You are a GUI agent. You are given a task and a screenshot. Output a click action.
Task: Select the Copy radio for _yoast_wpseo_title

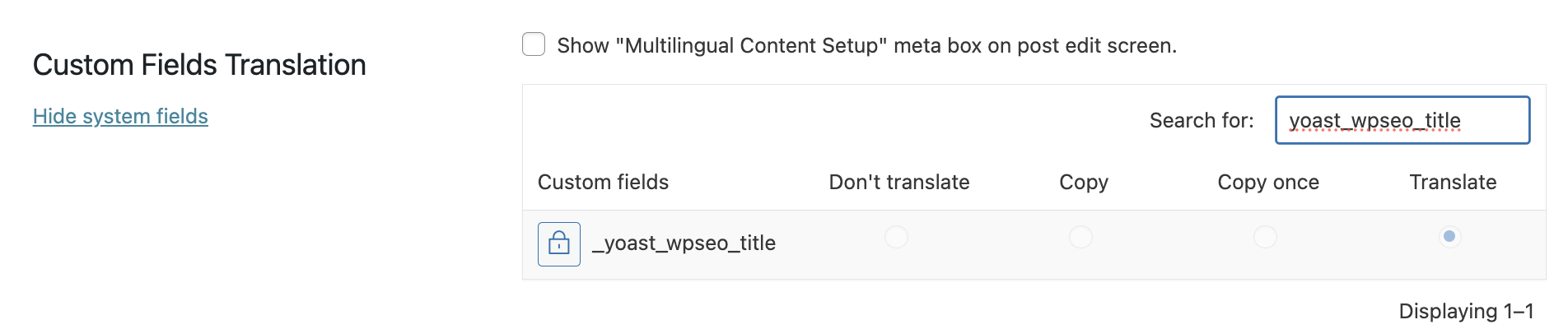(1080, 237)
